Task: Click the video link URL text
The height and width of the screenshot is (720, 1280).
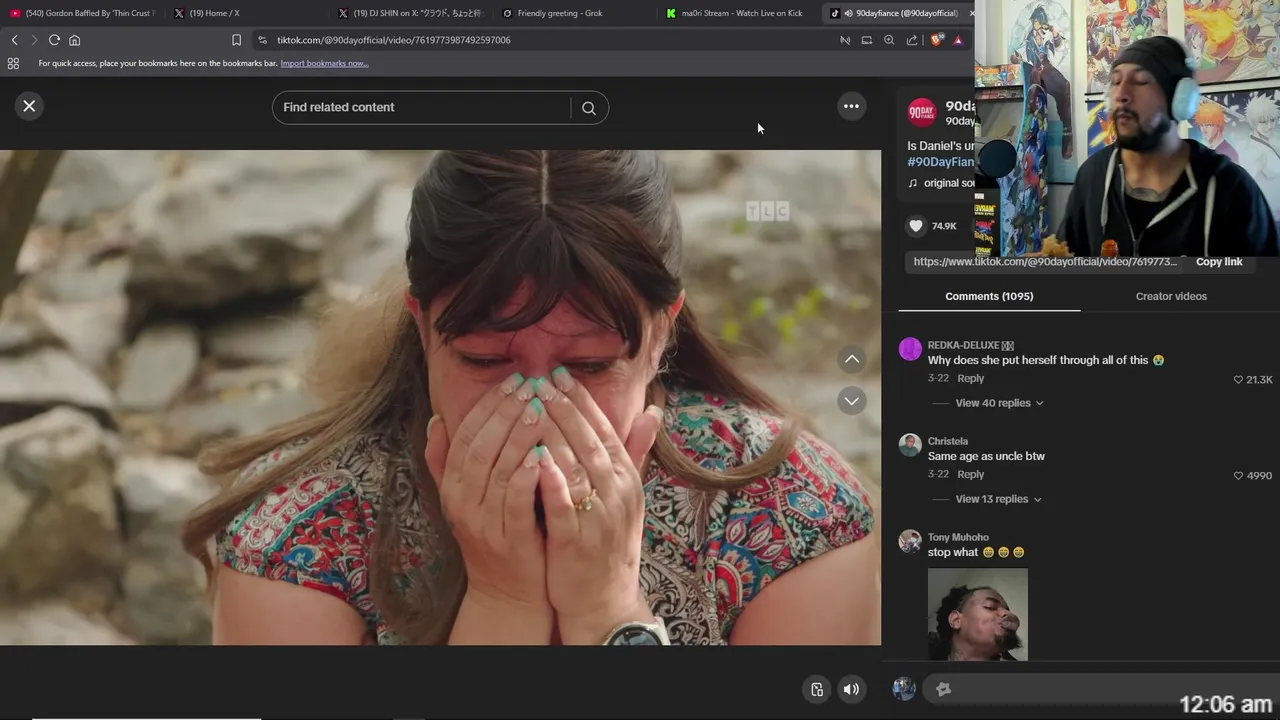Action: point(1045,262)
